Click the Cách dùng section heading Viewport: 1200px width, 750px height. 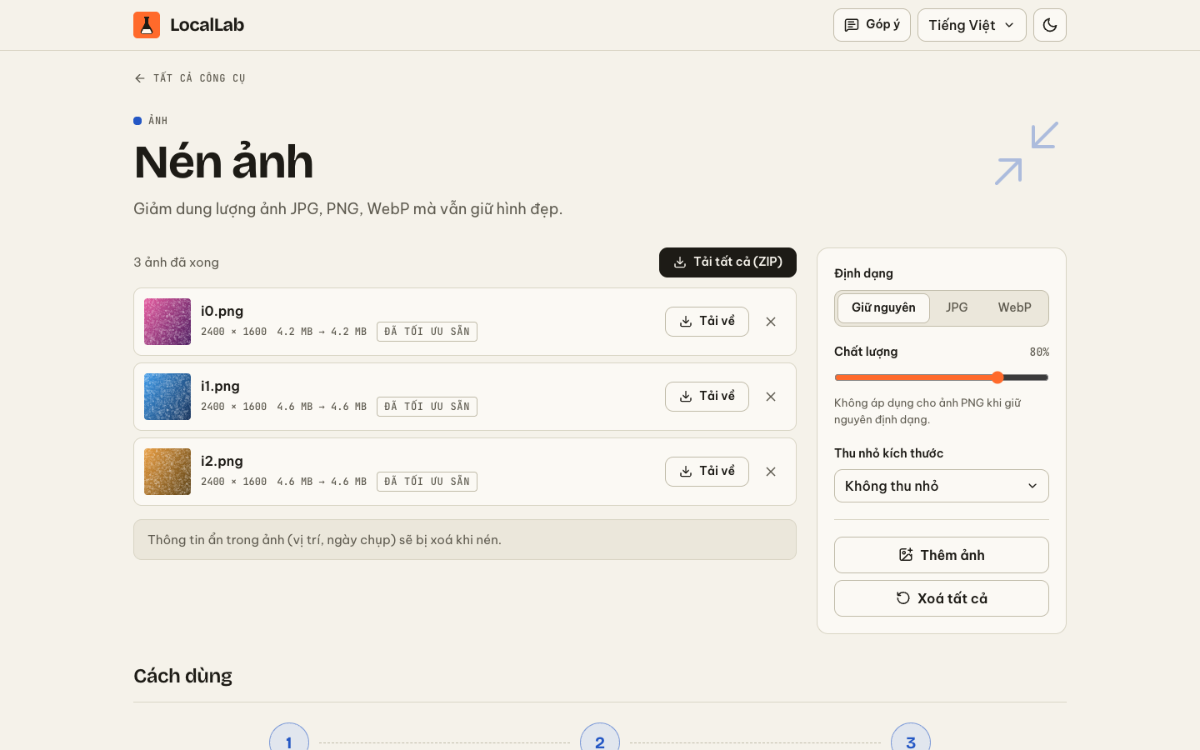[x=183, y=676]
